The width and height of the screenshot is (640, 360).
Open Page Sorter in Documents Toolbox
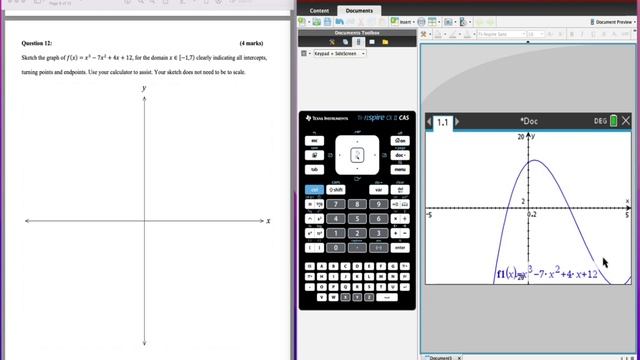345,42
